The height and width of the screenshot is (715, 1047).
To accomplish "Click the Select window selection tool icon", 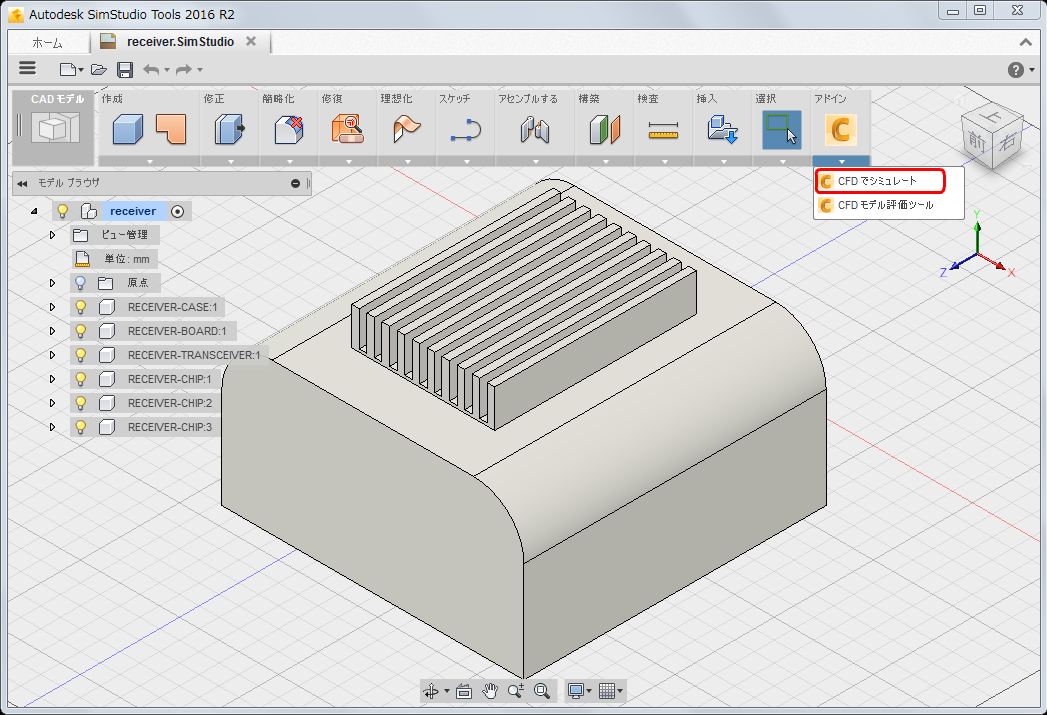I will [x=782, y=130].
